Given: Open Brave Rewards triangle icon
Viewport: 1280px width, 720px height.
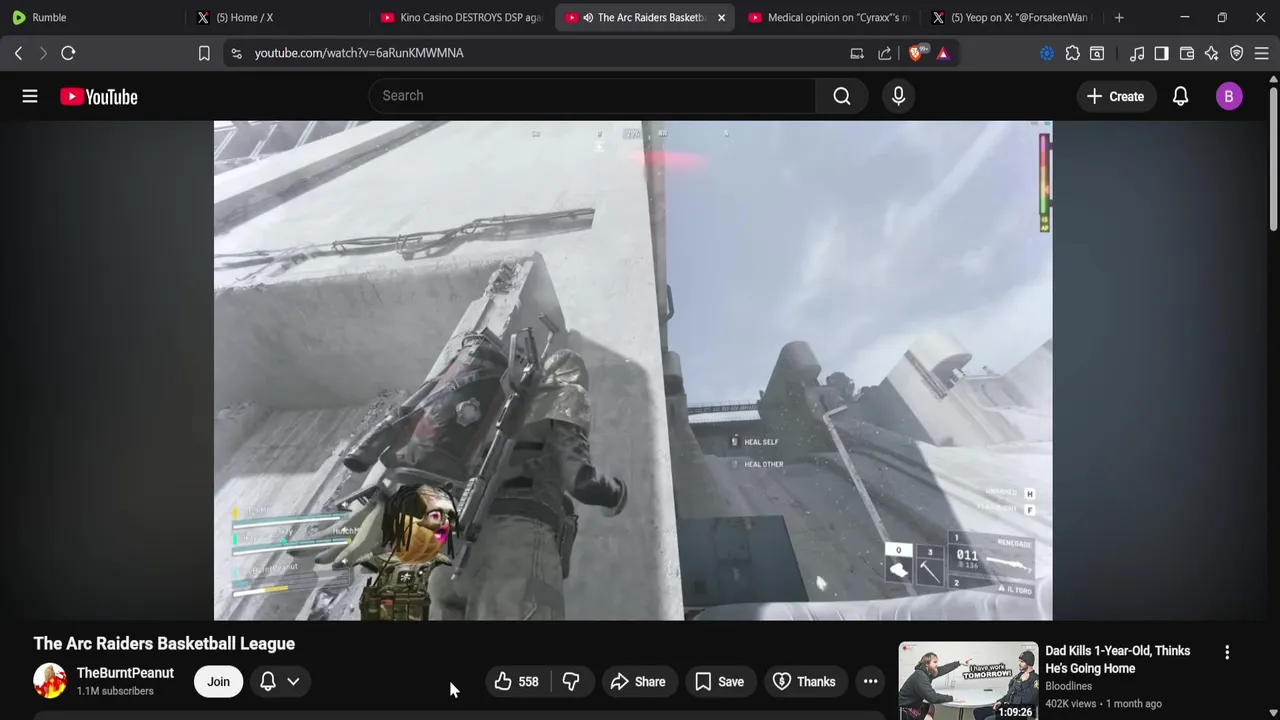Looking at the screenshot, I should [x=943, y=53].
